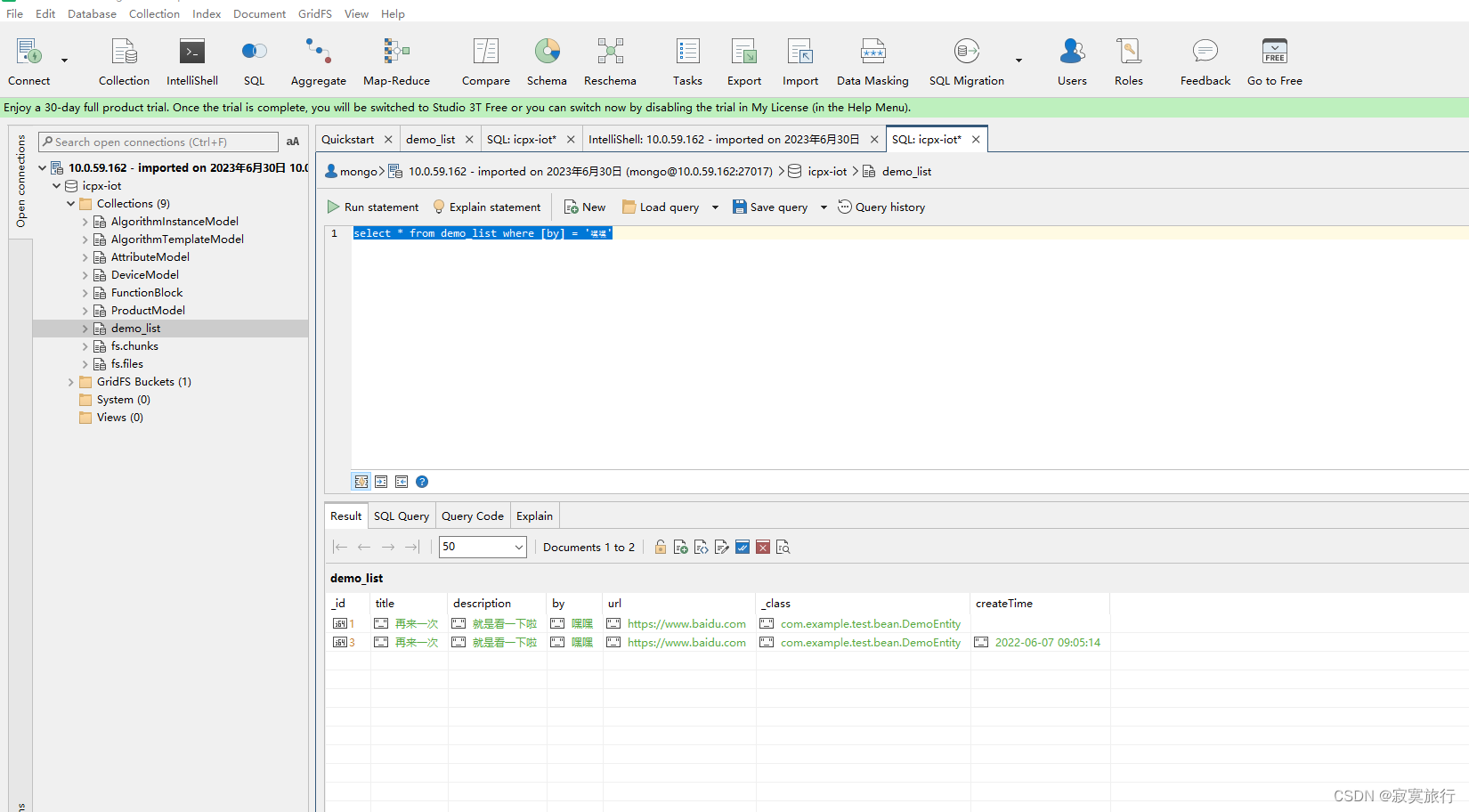Open the Export wizard

(744, 61)
